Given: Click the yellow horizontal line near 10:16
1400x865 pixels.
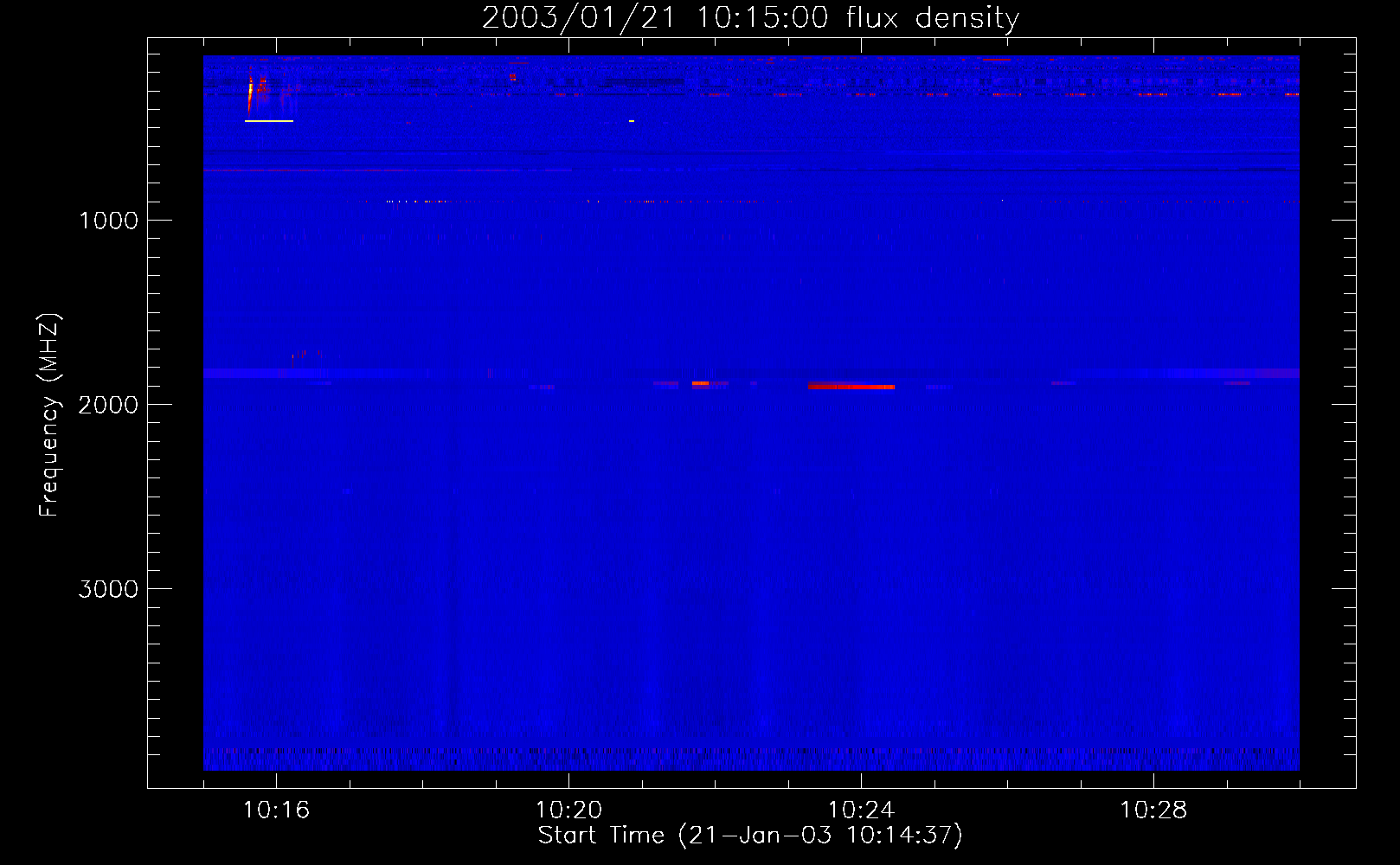Looking at the screenshot, I should 269,121.
